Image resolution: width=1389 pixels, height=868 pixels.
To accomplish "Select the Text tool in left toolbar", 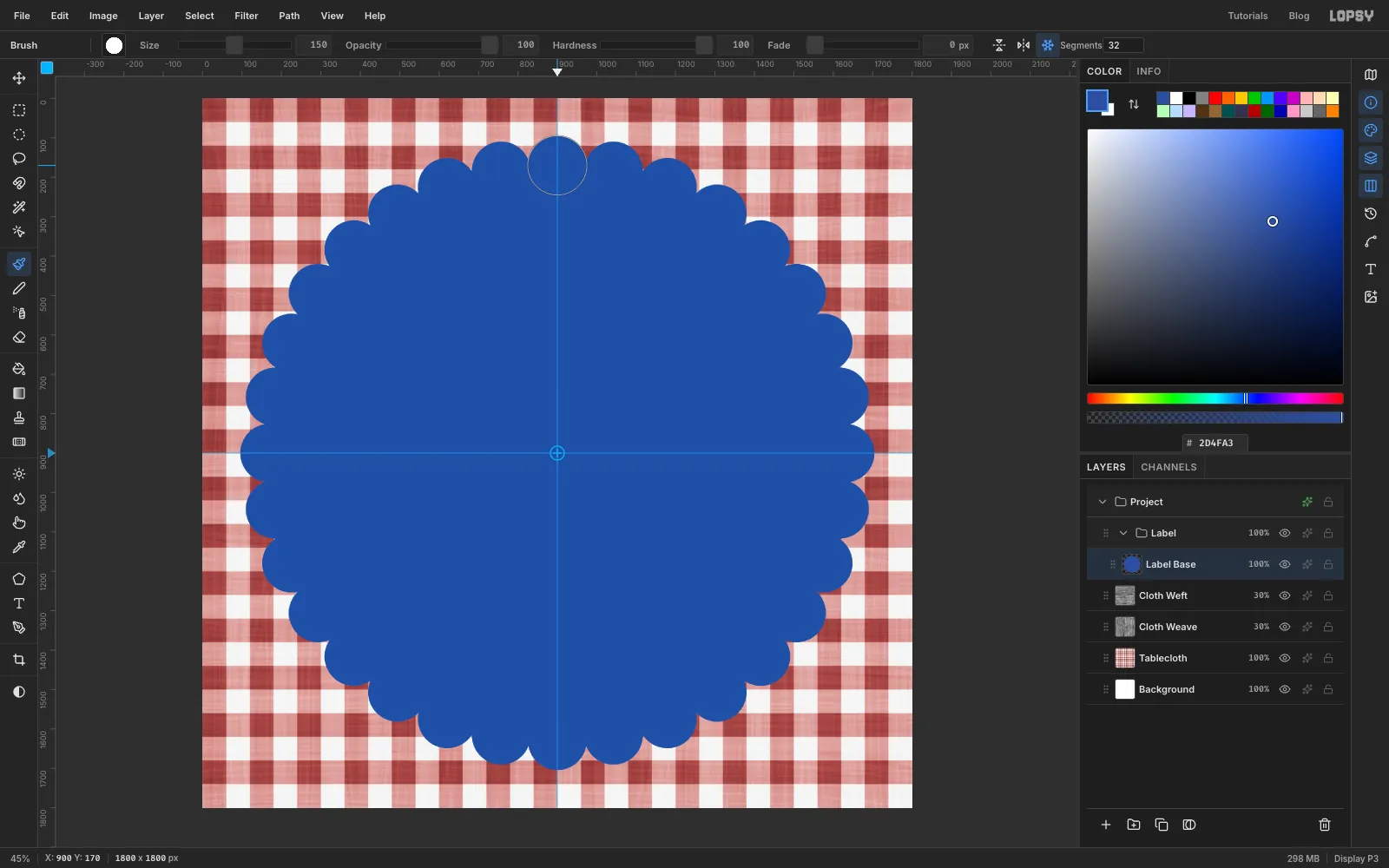I will [18, 603].
